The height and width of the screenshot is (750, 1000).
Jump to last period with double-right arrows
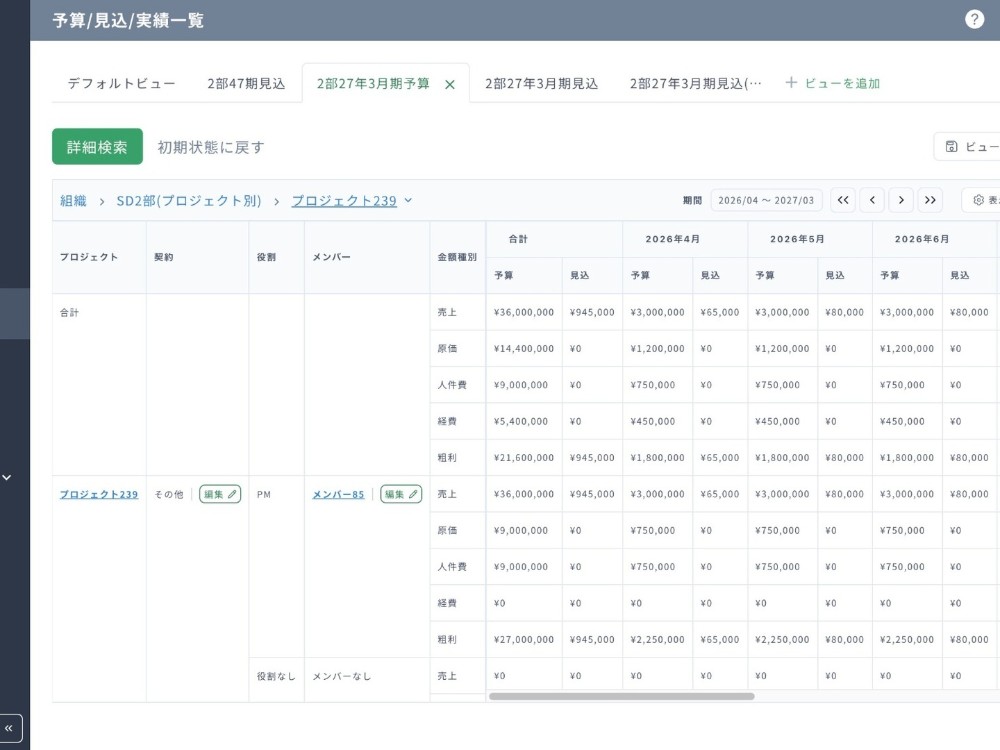coord(930,200)
